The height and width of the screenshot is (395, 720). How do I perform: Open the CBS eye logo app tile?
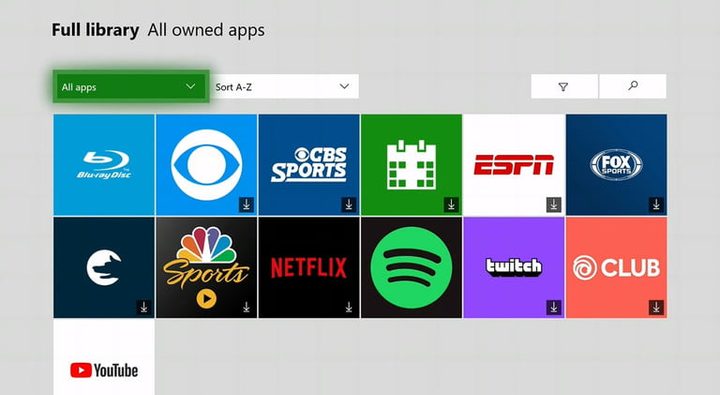(x=206, y=164)
